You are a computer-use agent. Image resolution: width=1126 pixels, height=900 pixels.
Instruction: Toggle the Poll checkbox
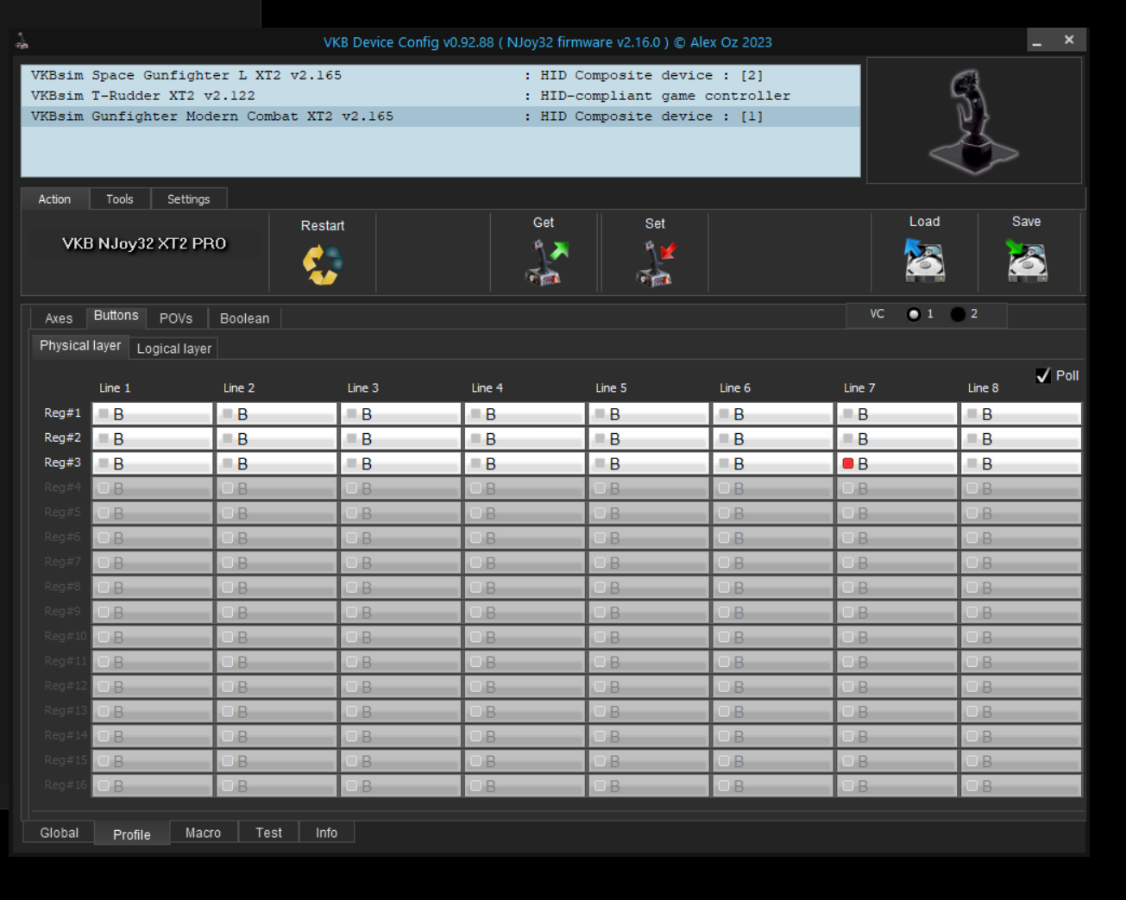[1043, 375]
